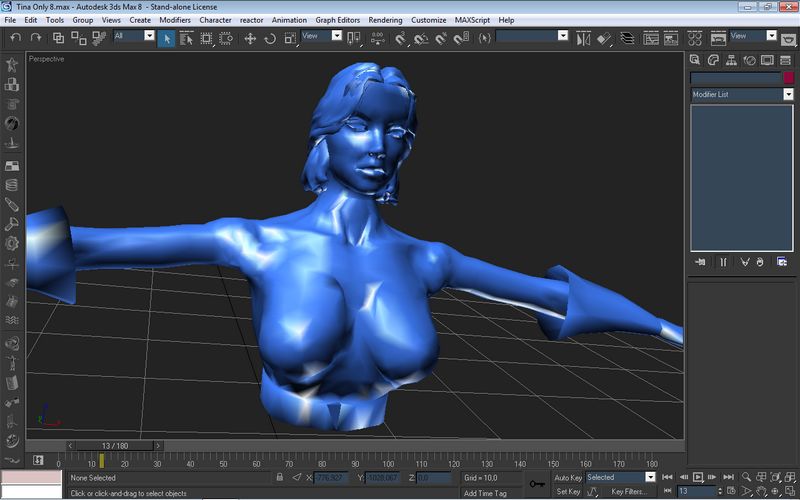Click the key icon for Set Keys
Image resolution: width=800 pixels, height=500 pixels.
coord(537,484)
